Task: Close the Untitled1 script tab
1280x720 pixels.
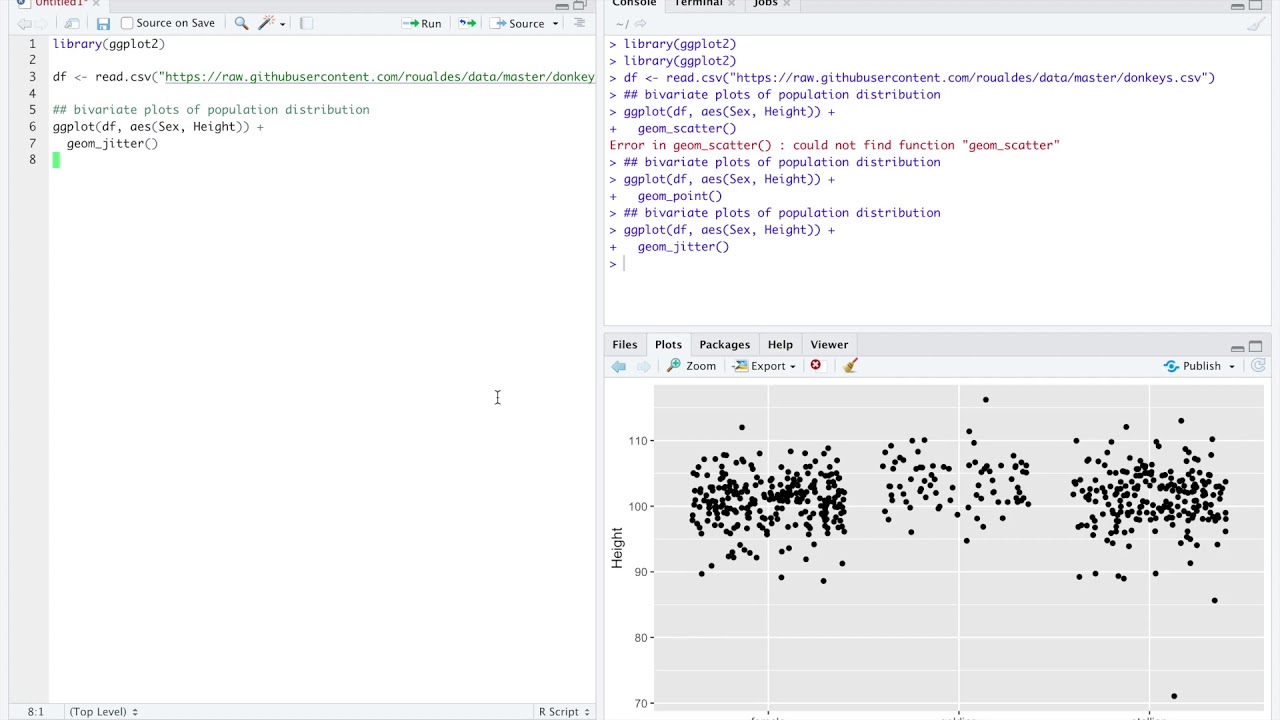Action: click(x=96, y=4)
